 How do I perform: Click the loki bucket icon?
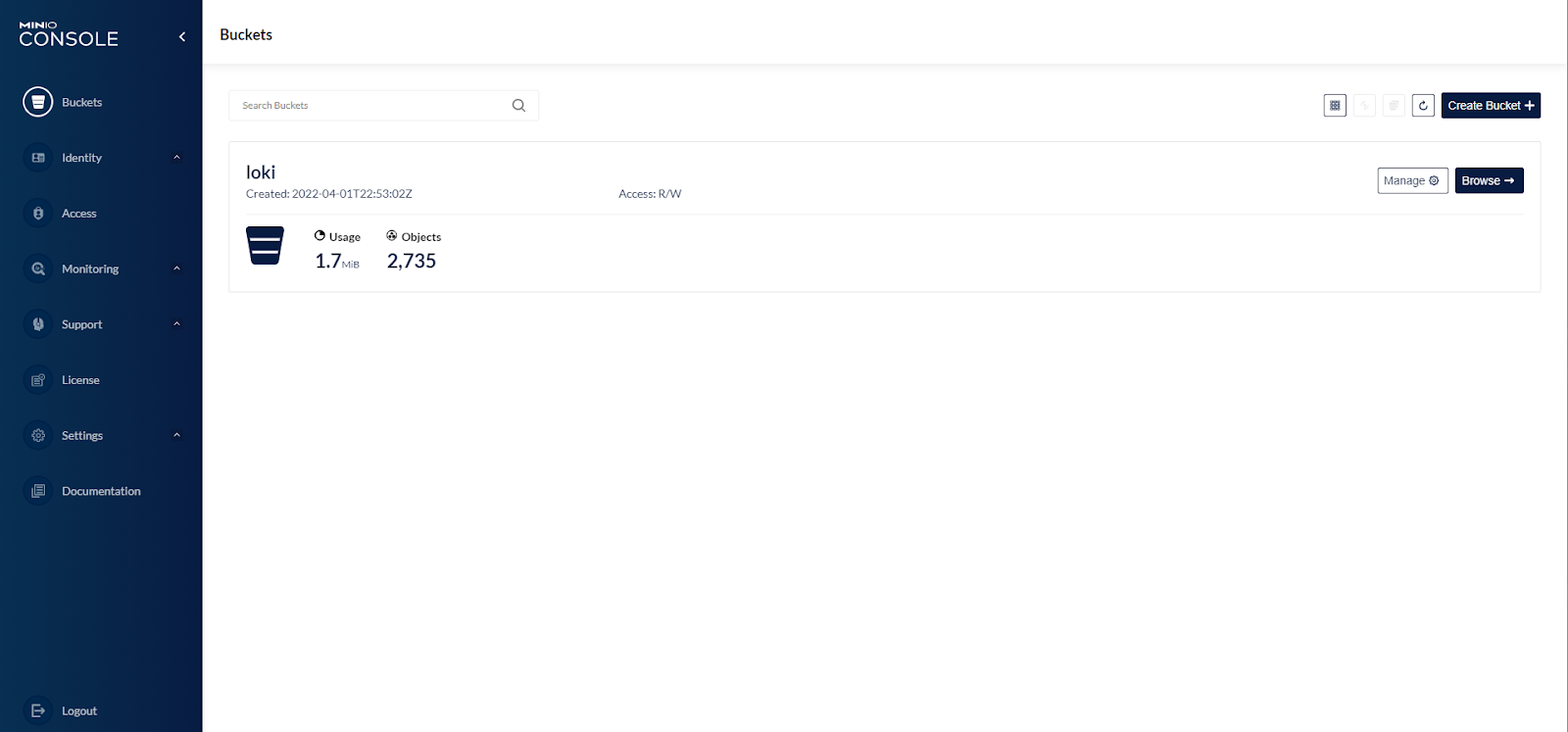pyautogui.click(x=265, y=246)
